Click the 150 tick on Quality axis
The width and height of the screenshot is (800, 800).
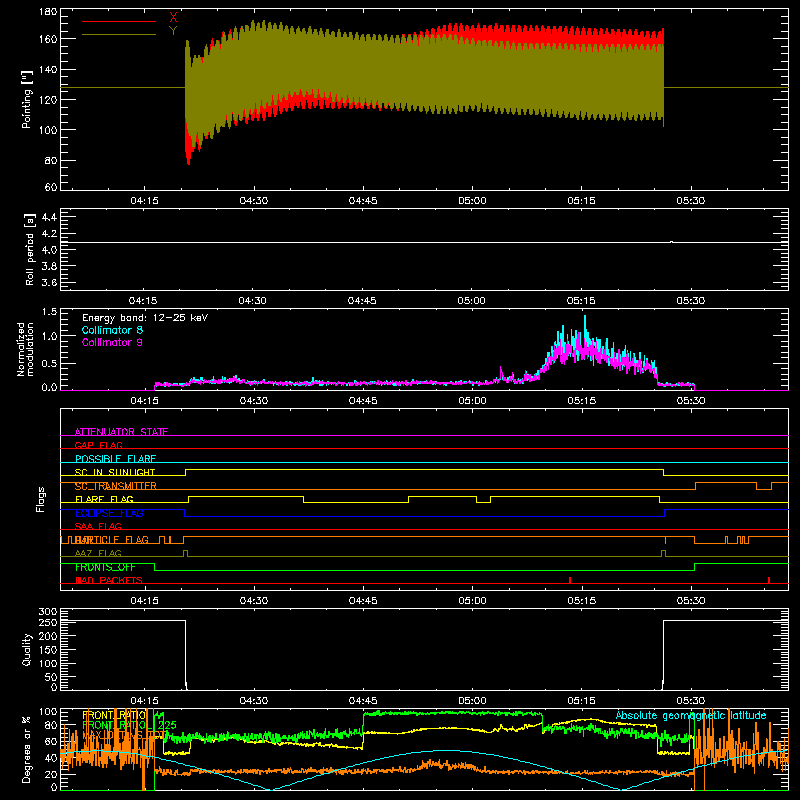[47, 650]
